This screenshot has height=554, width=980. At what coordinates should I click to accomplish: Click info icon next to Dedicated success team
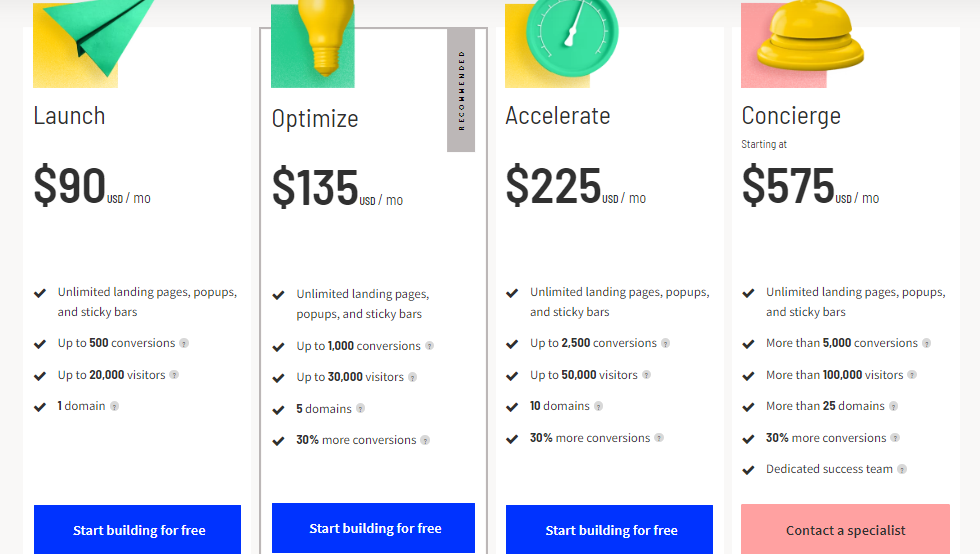902,469
